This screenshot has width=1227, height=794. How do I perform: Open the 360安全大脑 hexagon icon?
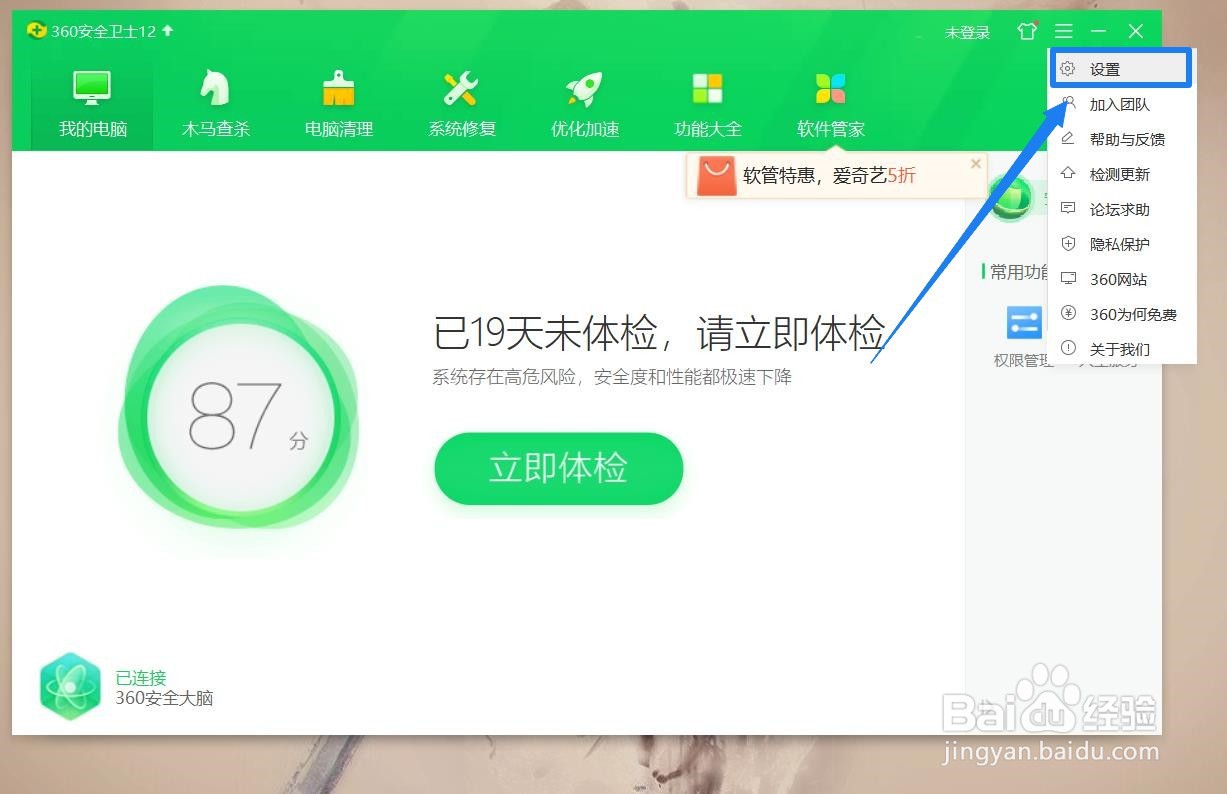coord(70,686)
